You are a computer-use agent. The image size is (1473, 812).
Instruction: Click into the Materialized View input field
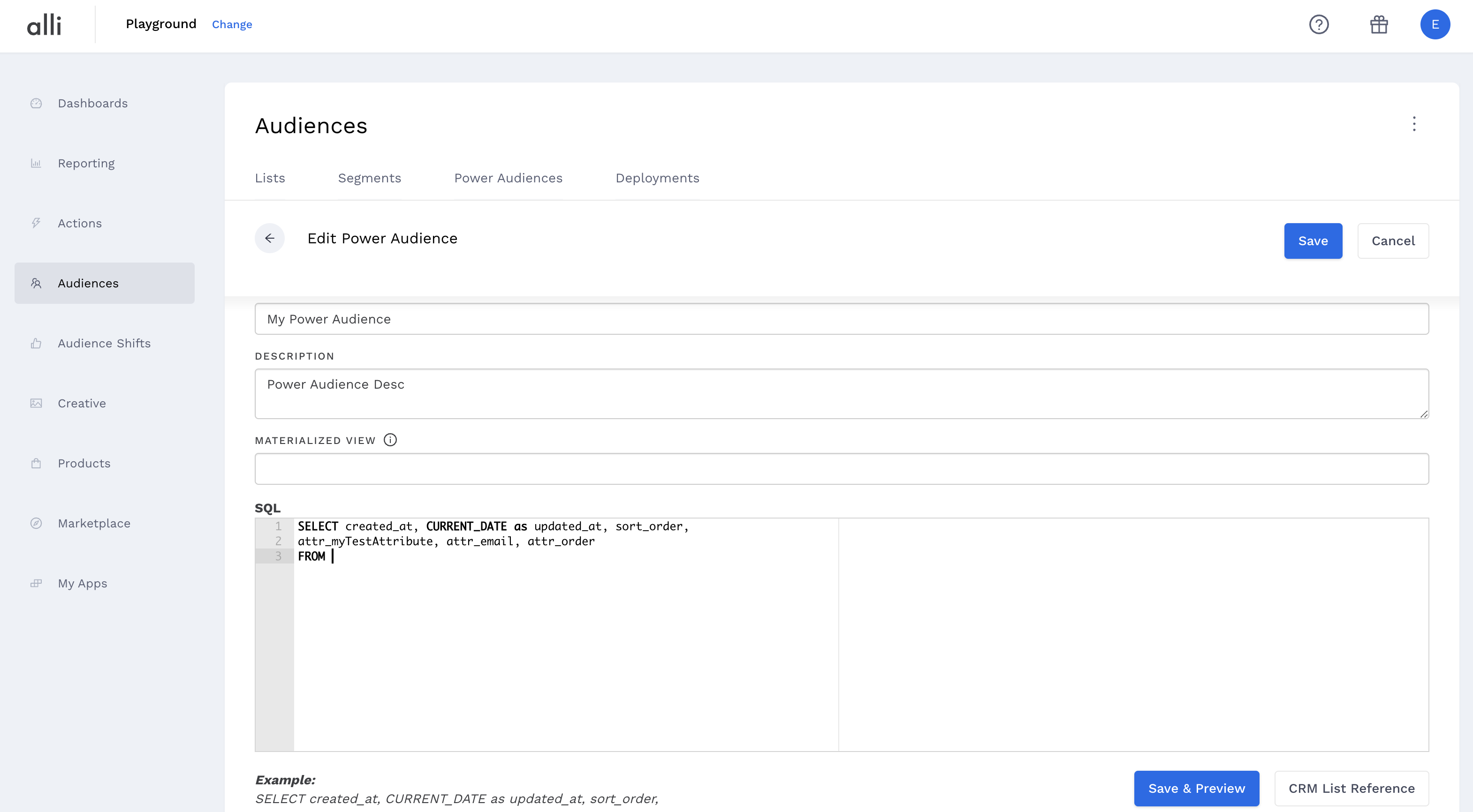point(841,468)
